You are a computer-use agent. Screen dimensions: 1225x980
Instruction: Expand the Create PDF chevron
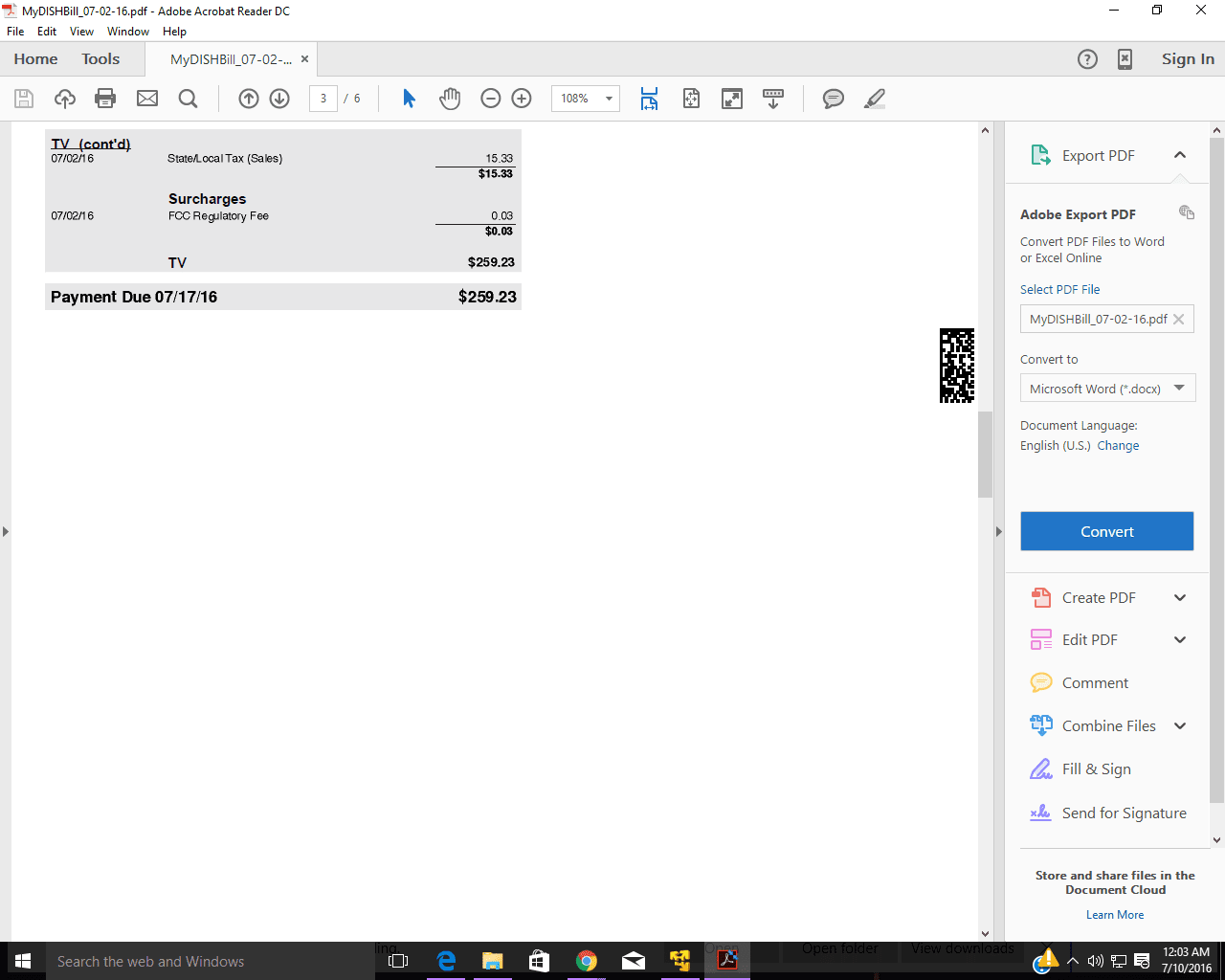1180,597
